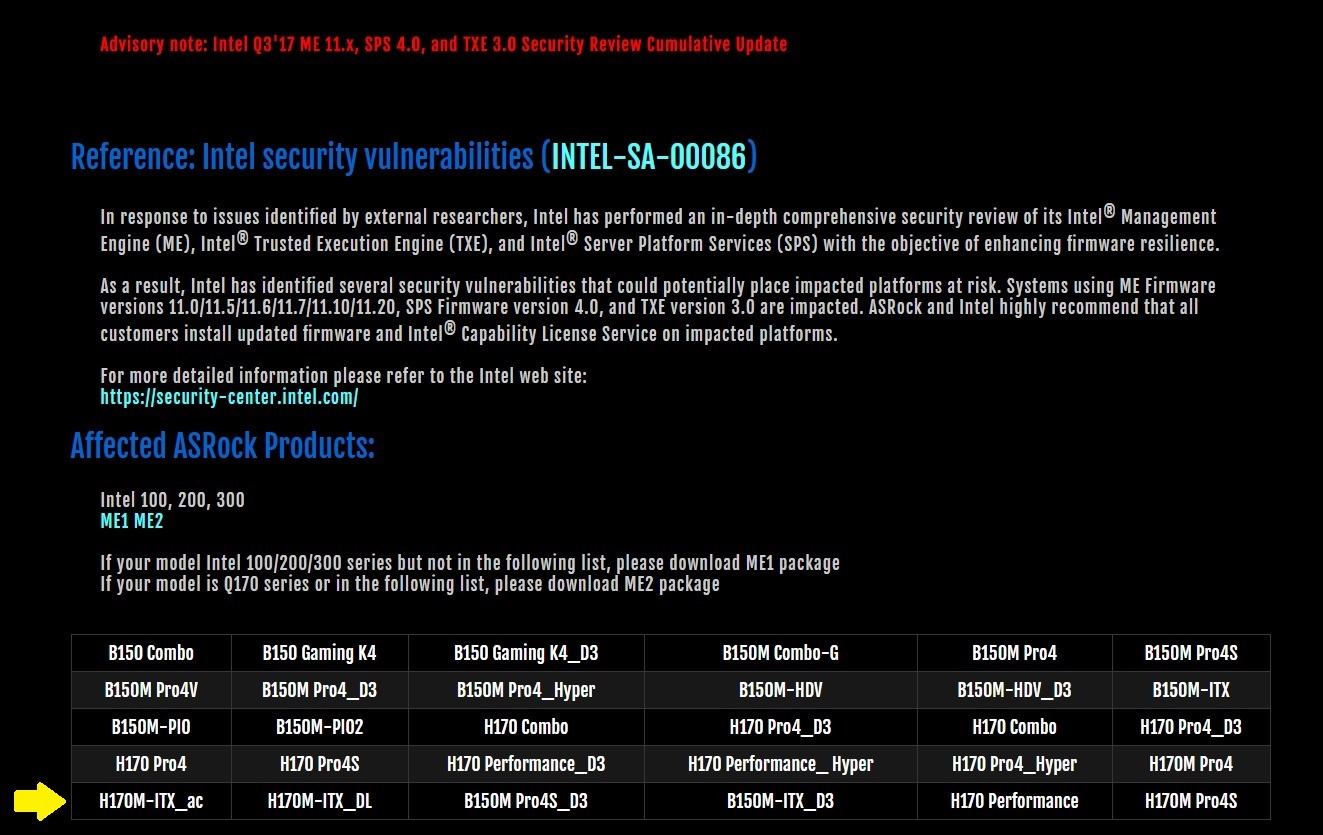This screenshot has width=1323, height=835.
Task: Click the H170M Pro4S table cell
Action: point(1191,801)
